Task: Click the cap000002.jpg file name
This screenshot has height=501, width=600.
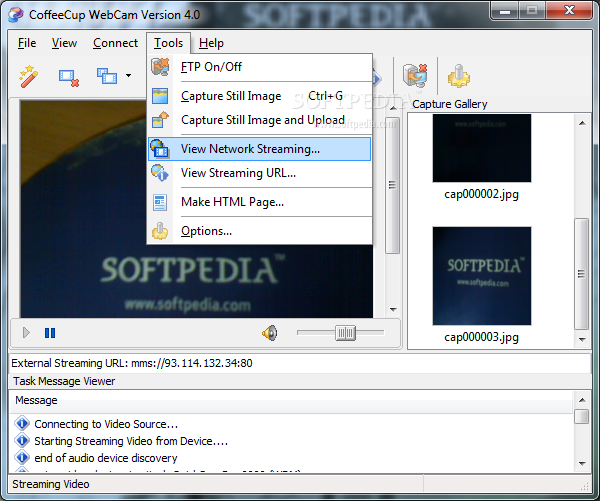Action: (x=481, y=194)
